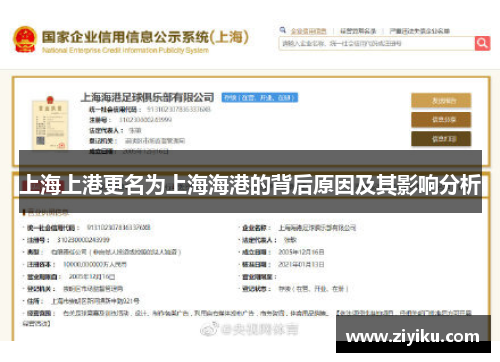Screen dimensions: 500x362
Task: Click the blue 存续 status badge
Action: 260,98
